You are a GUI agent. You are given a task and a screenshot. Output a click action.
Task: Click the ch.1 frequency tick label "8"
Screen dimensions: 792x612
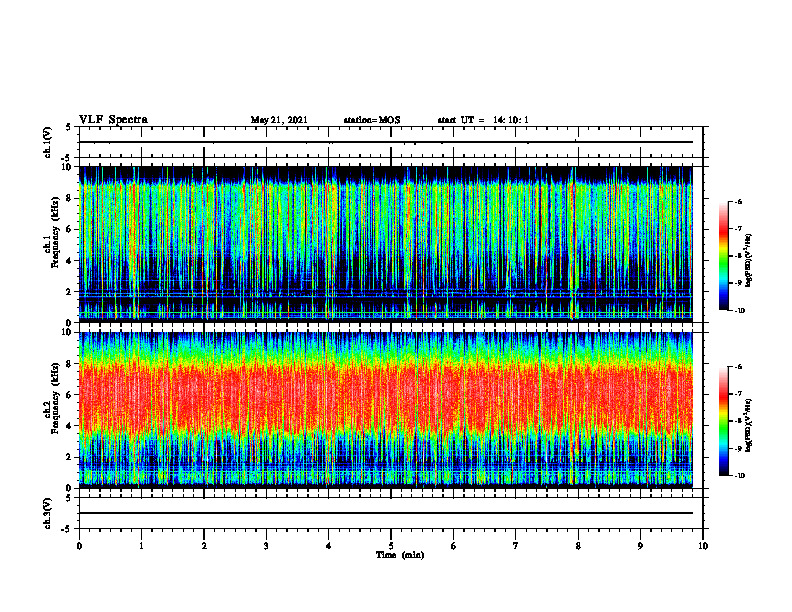[70, 198]
